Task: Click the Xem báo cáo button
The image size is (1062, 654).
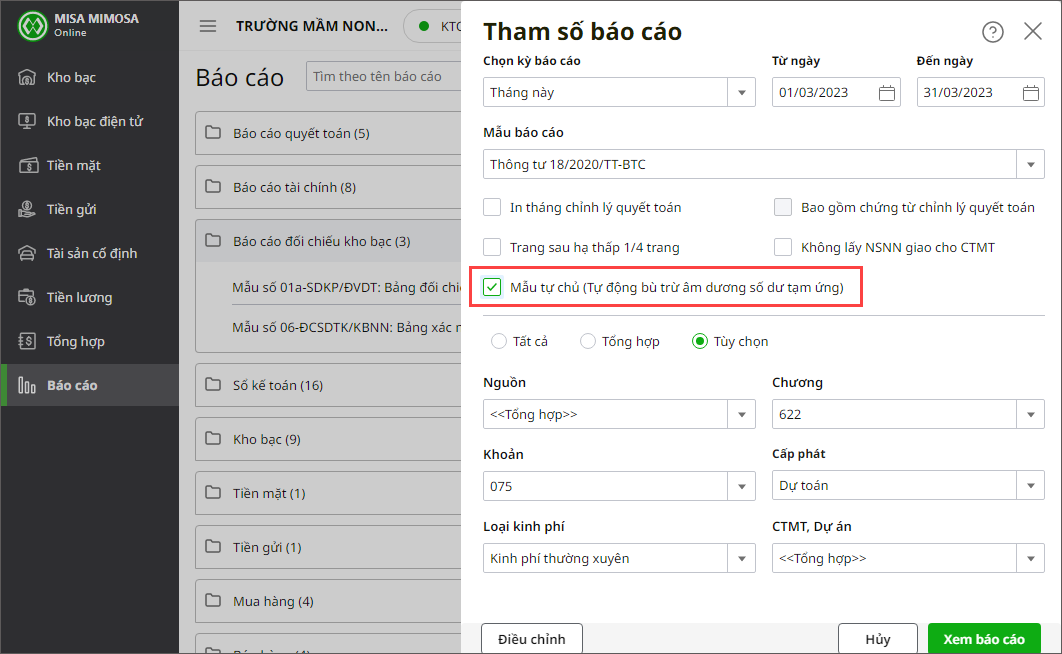Action: (983, 639)
